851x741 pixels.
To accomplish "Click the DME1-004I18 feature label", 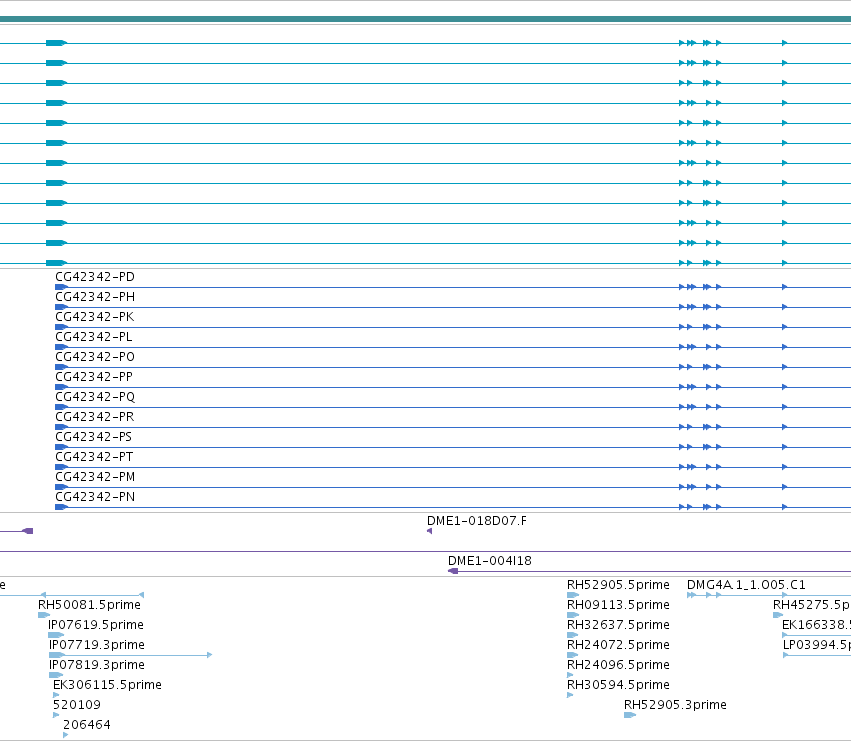I will pyautogui.click(x=490, y=561).
